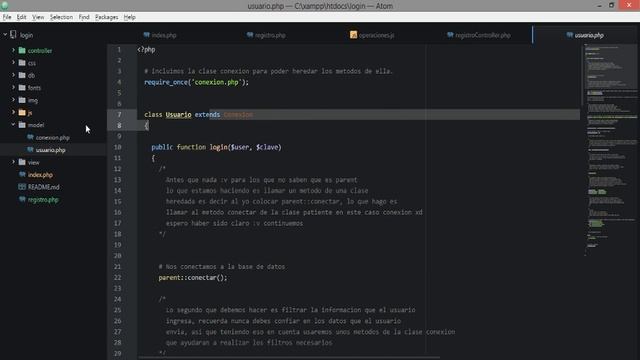This screenshot has height=360, width=640.
Task: Click the <?php opening tag on line 1
Action: [x=146, y=49]
